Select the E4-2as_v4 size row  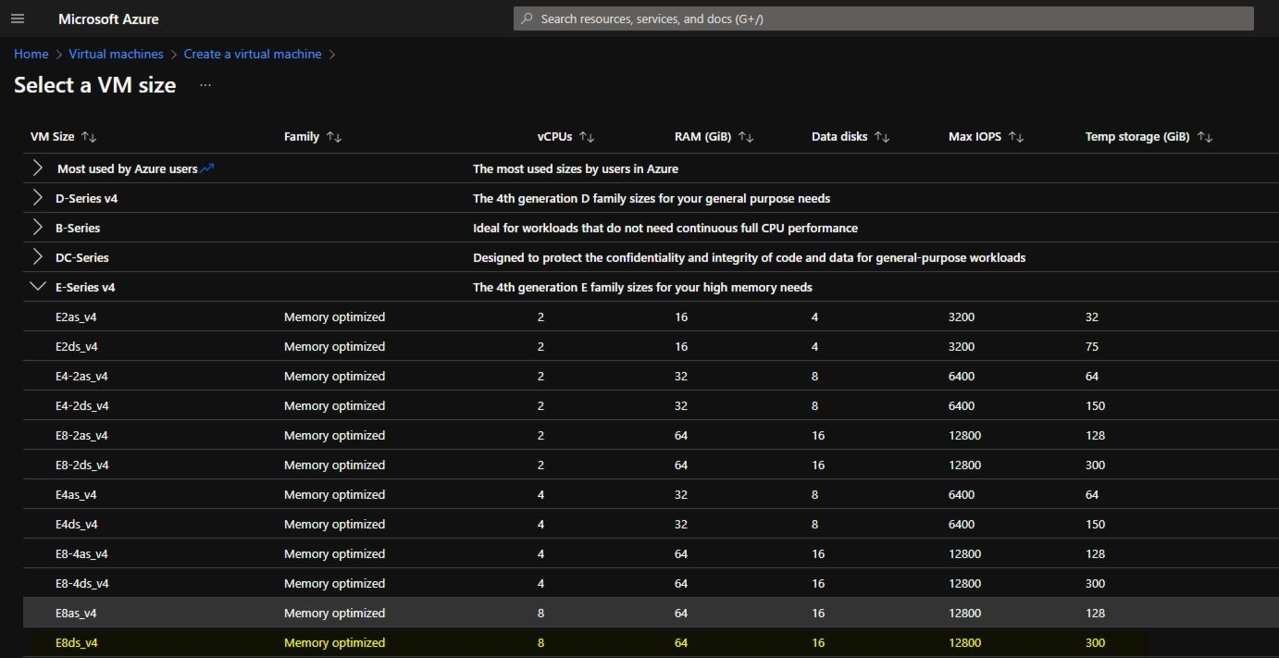(650, 376)
